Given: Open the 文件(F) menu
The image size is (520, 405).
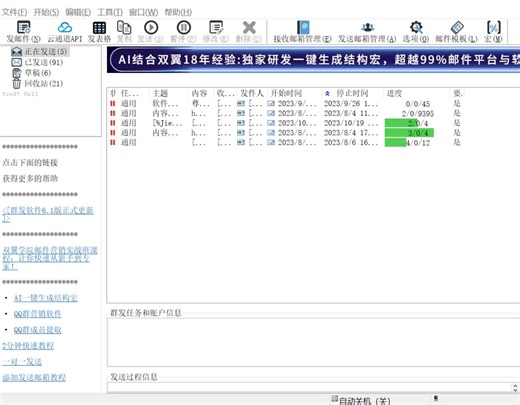Looking at the screenshot, I should (14, 12).
